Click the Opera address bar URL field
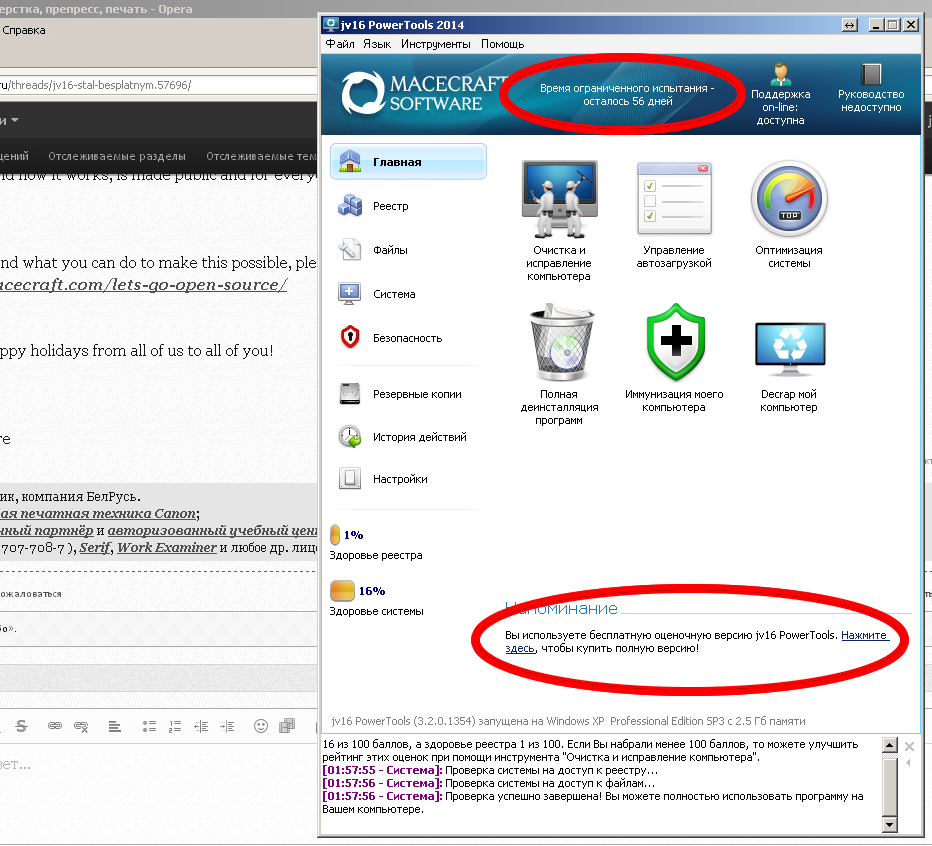The height and width of the screenshot is (846, 932). pos(158,85)
